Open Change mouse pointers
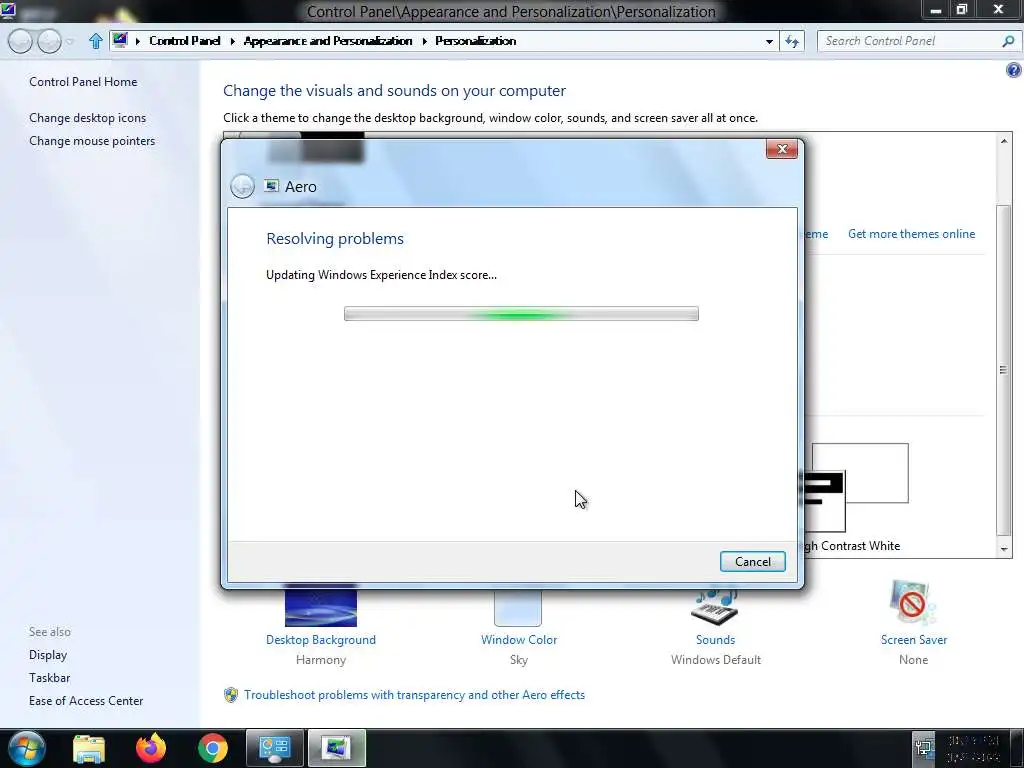This screenshot has height=768, width=1024. click(92, 140)
